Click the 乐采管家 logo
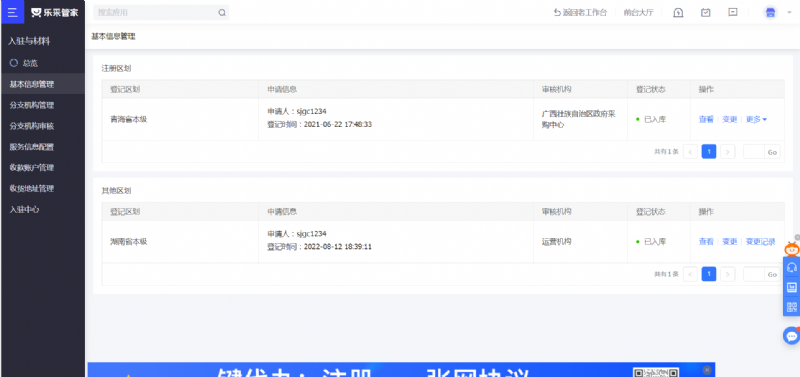This screenshot has width=800, height=377. tap(55, 13)
